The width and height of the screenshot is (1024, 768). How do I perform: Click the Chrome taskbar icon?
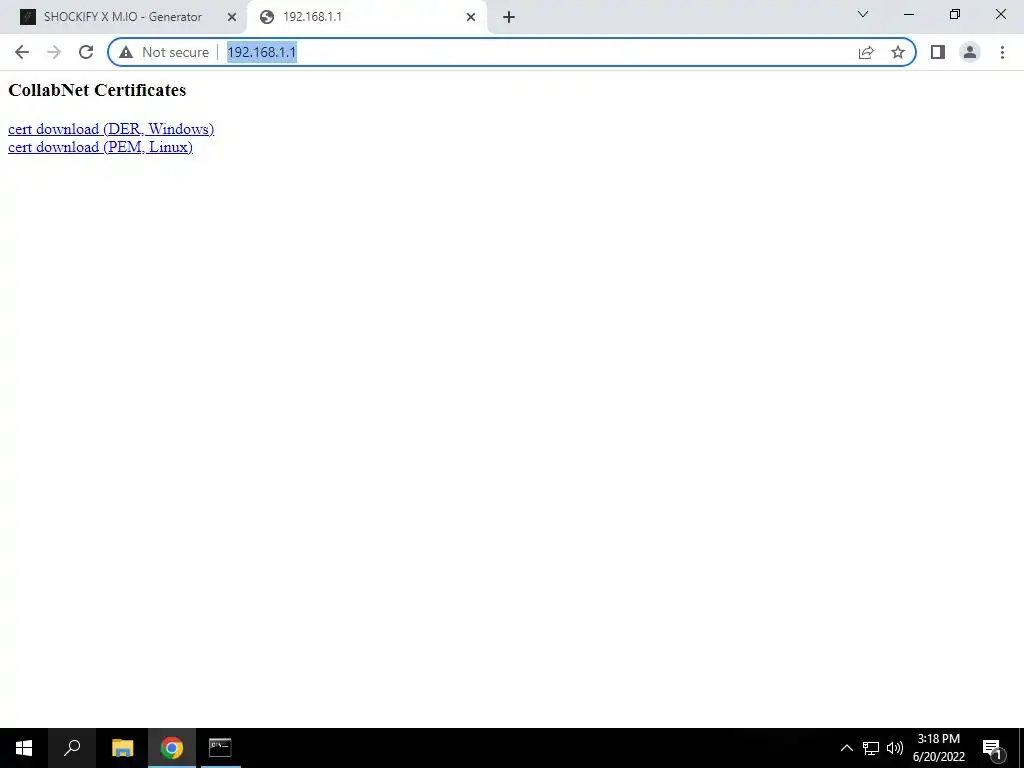(x=172, y=748)
